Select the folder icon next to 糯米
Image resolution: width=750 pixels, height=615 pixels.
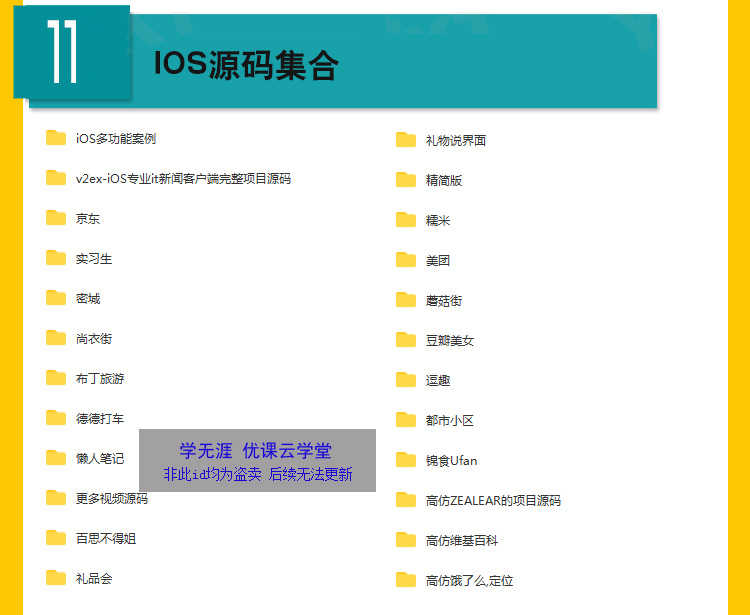point(406,220)
